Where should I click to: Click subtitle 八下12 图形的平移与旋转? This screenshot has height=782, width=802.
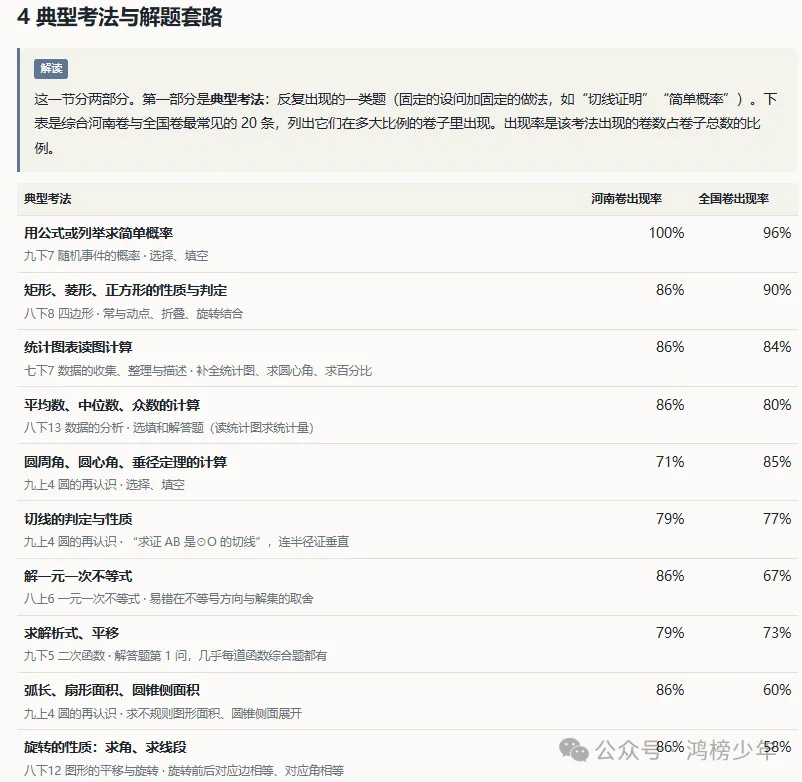point(91,771)
